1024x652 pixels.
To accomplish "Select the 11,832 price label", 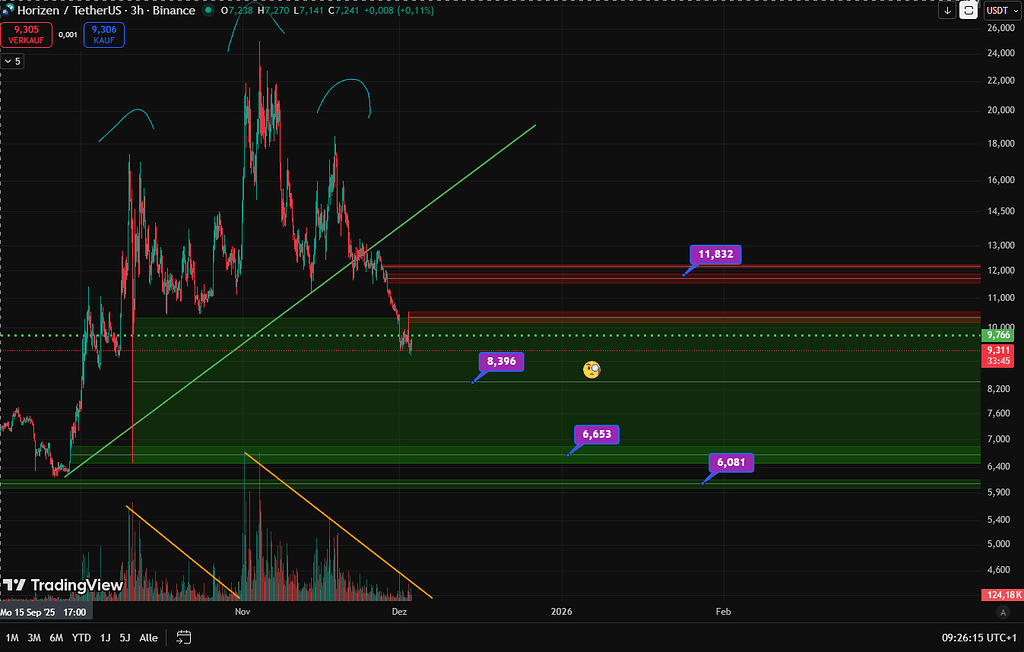I will point(716,254).
